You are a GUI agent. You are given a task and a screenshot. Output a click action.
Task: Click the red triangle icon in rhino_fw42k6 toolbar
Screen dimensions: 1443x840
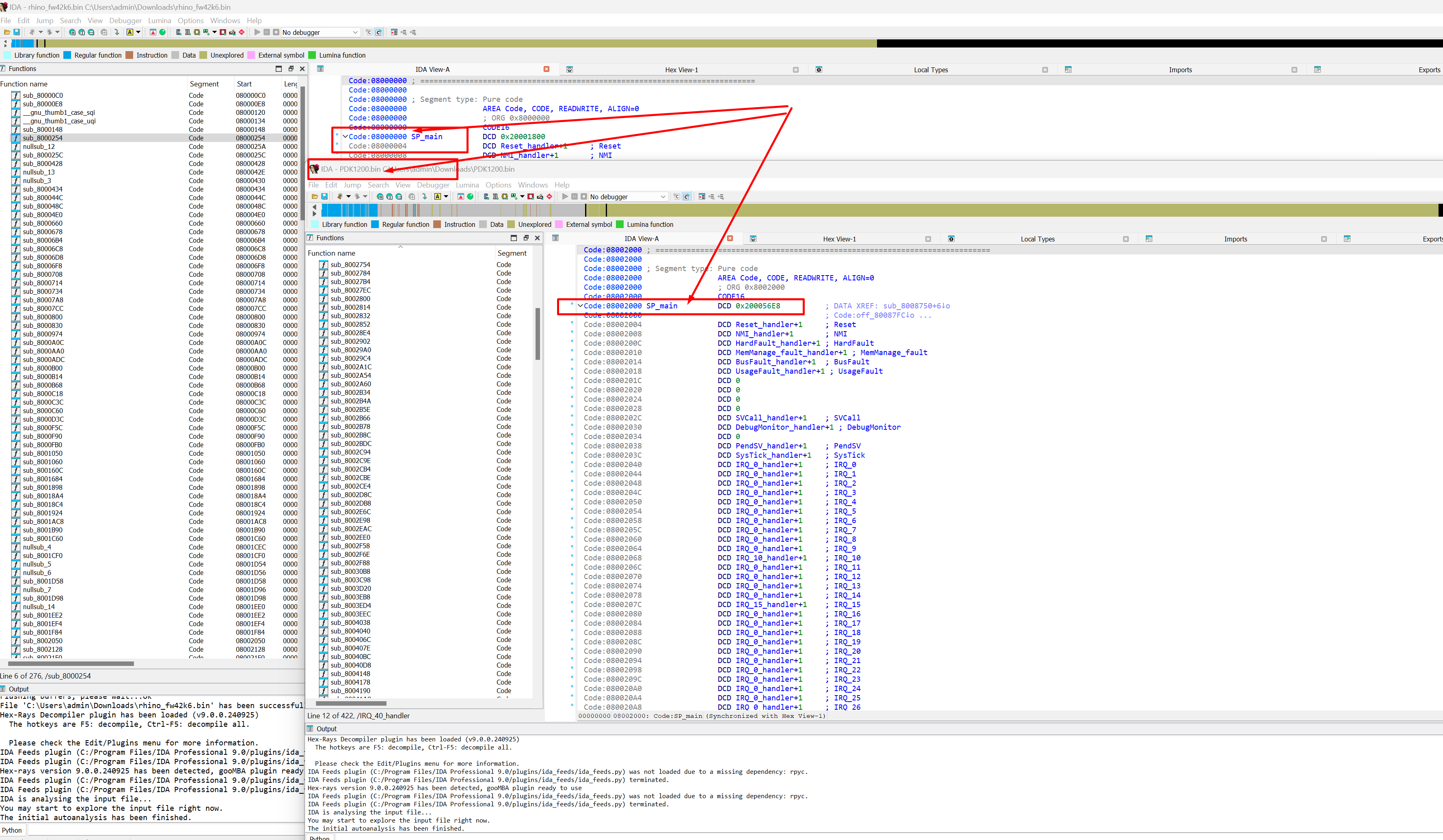(153, 32)
